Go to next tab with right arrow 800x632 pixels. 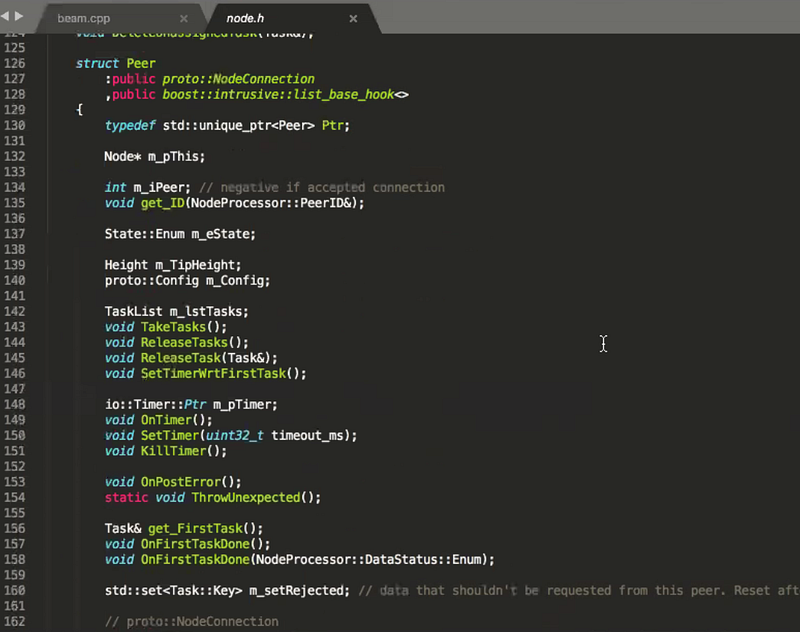pyautogui.click(x=19, y=16)
